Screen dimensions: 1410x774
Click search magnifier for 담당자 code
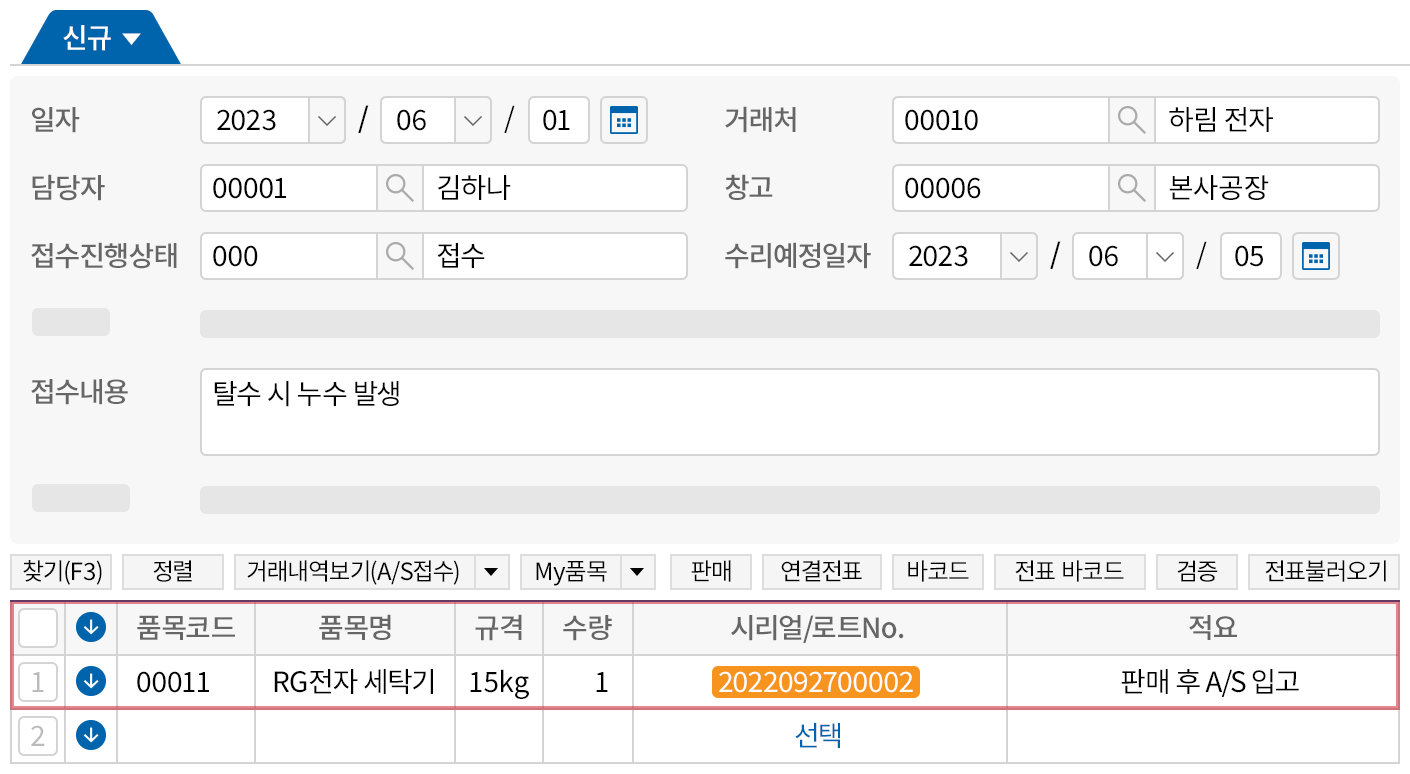tap(399, 189)
